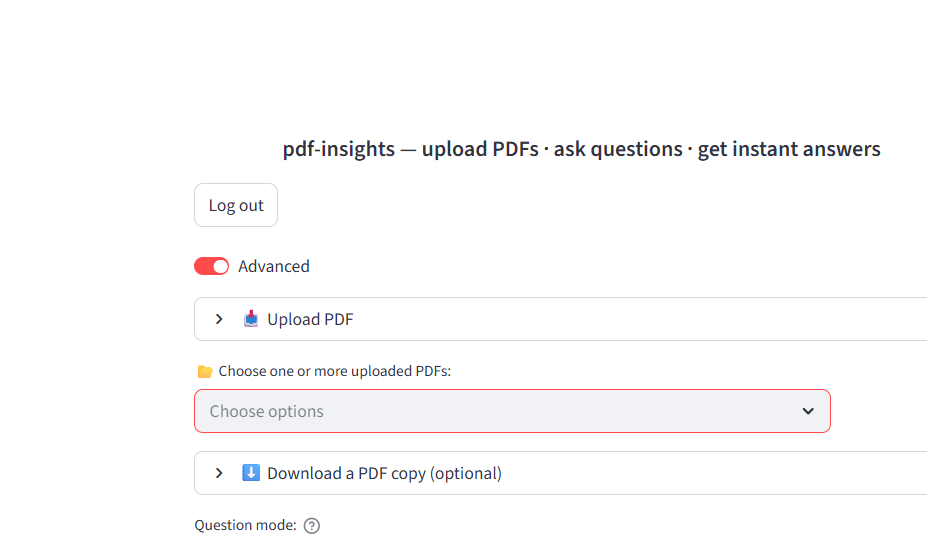Click the yellow folder icon
Image resolution: width=927 pixels, height=548 pixels.
pos(205,371)
